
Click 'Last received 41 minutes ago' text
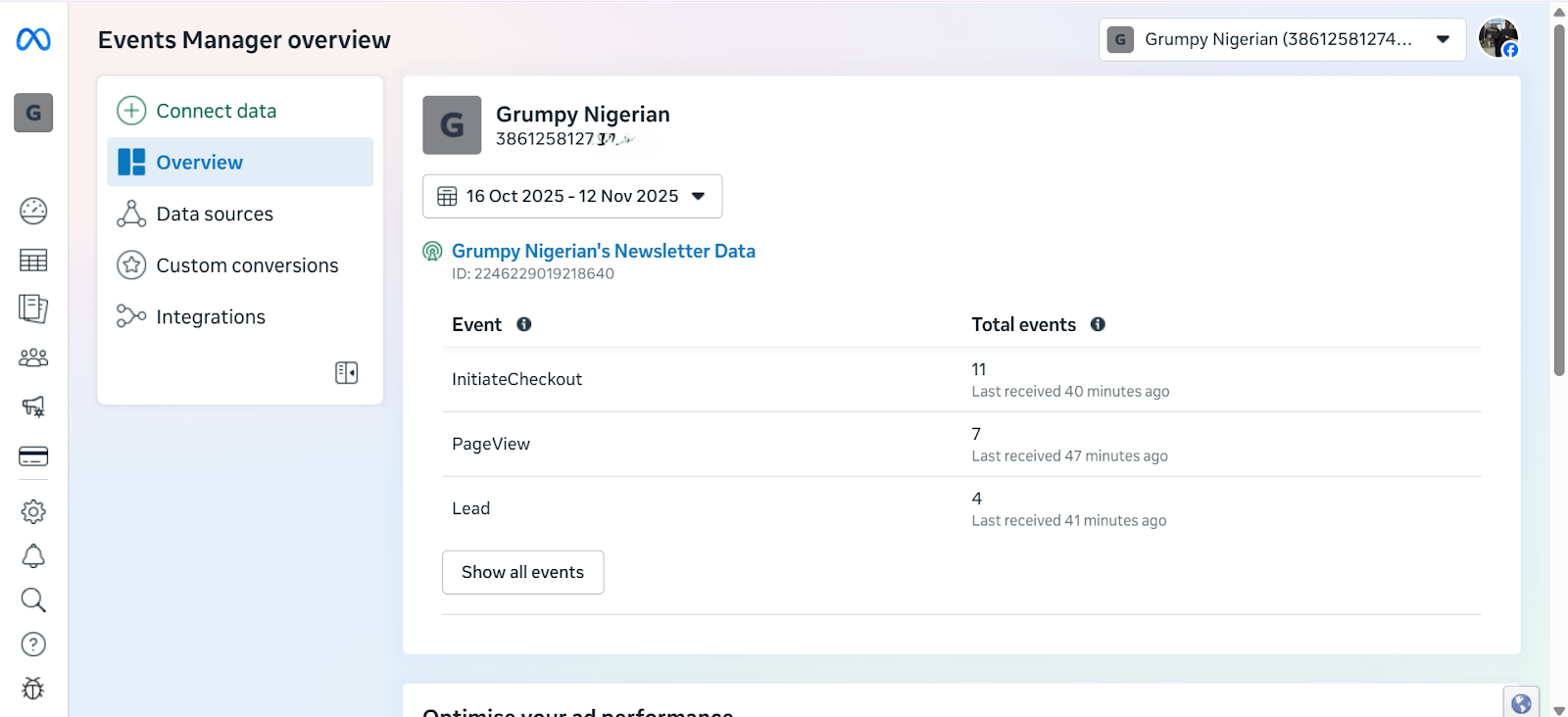(x=1069, y=521)
